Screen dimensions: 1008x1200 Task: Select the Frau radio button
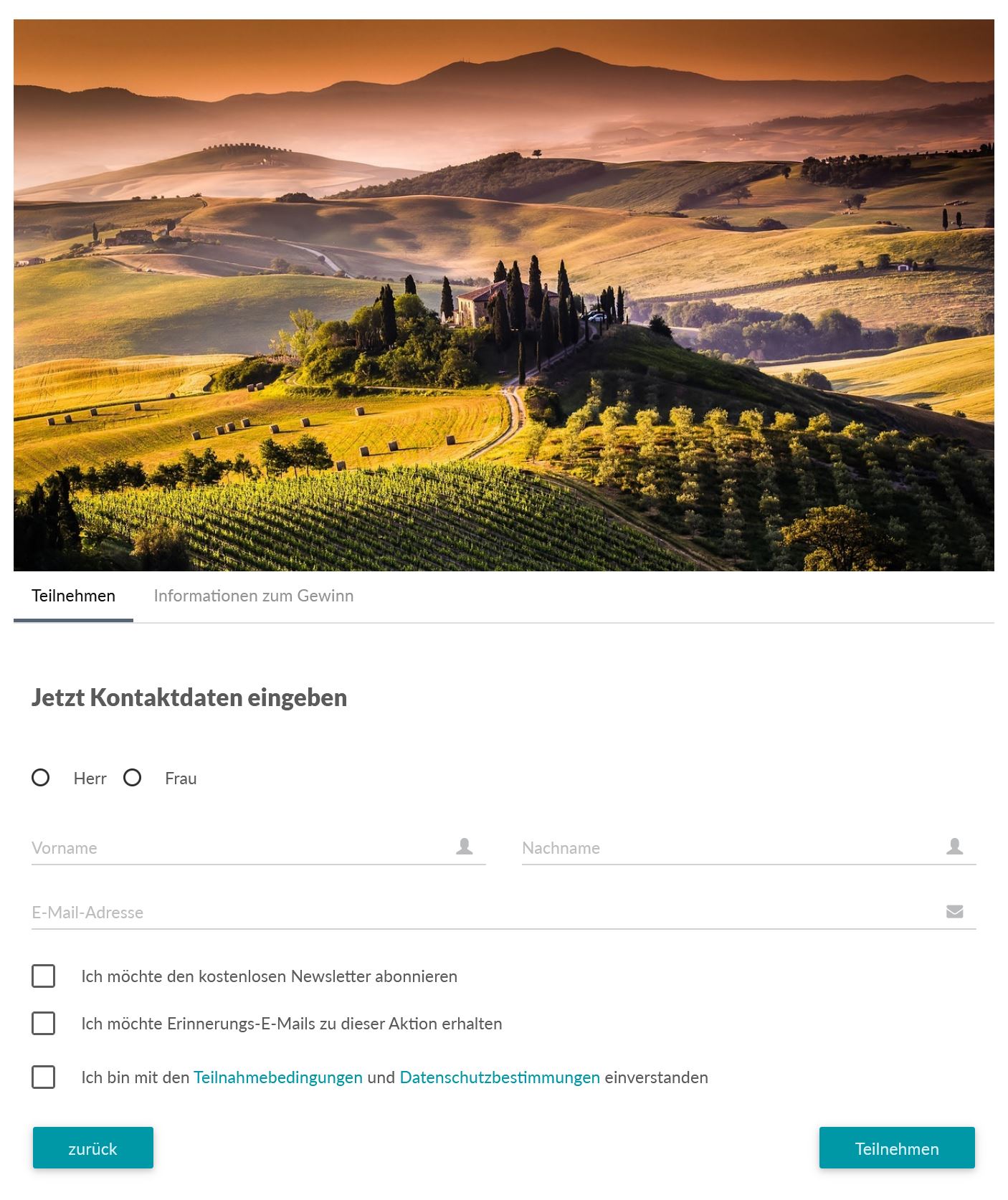coord(133,778)
